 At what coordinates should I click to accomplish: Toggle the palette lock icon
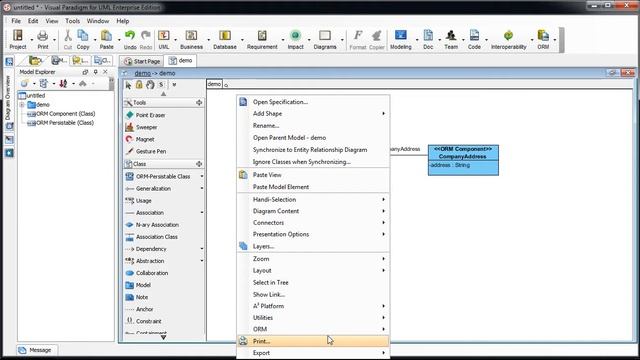139,84
